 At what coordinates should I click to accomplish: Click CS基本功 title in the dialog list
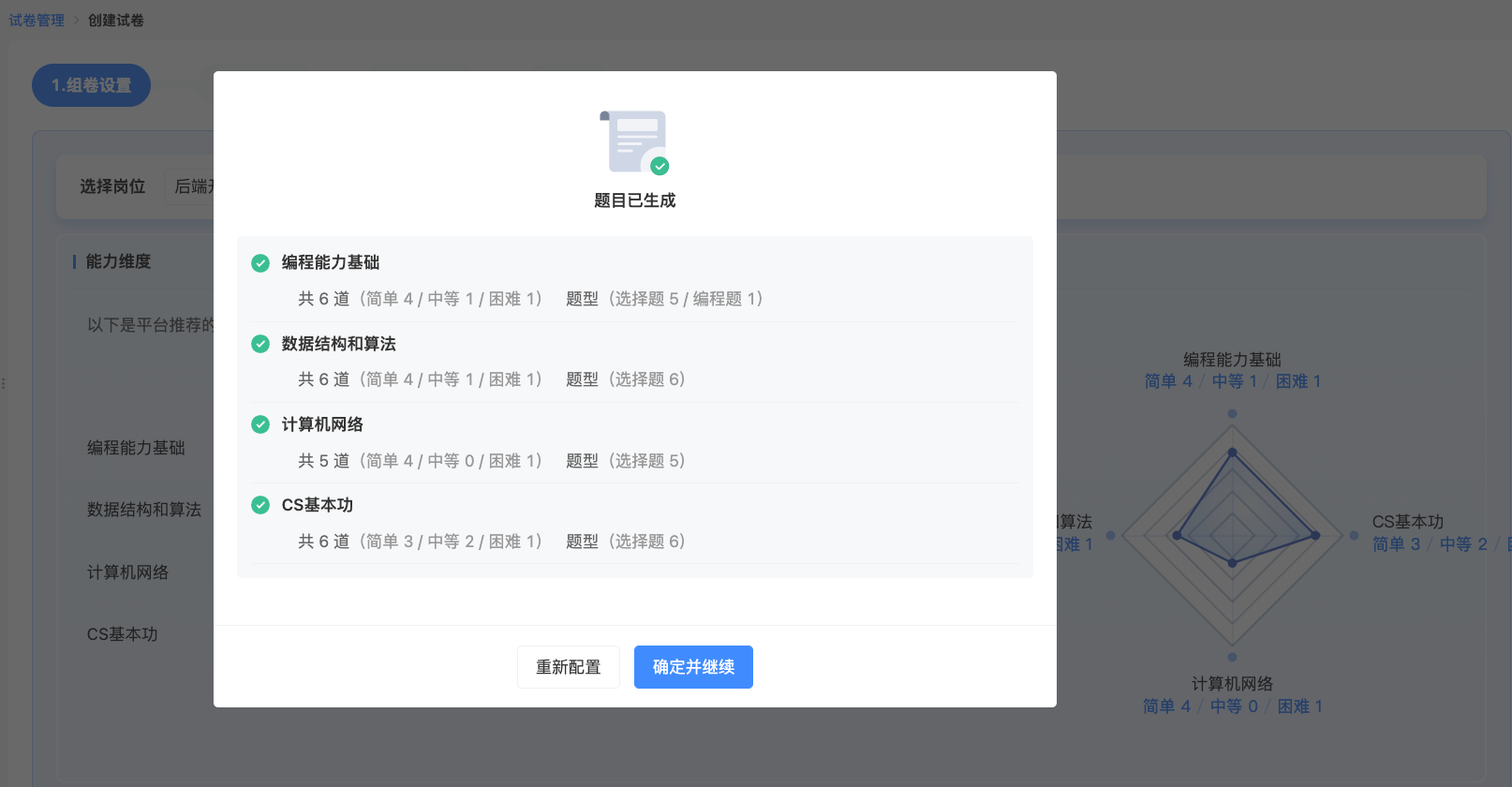318,505
